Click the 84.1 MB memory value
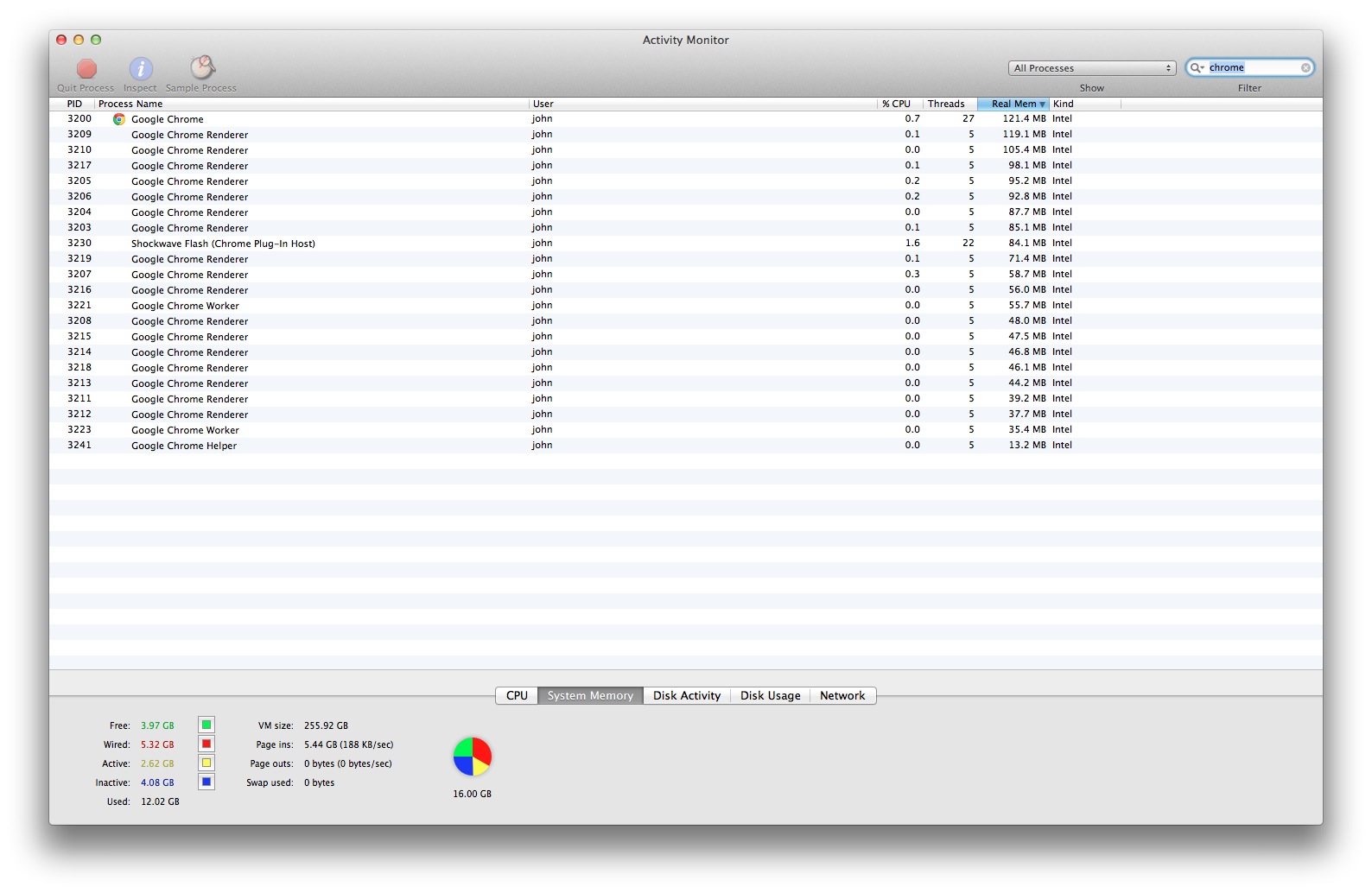Image resolution: width=1372 pixels, height=893 pixels. (1027, 244)
